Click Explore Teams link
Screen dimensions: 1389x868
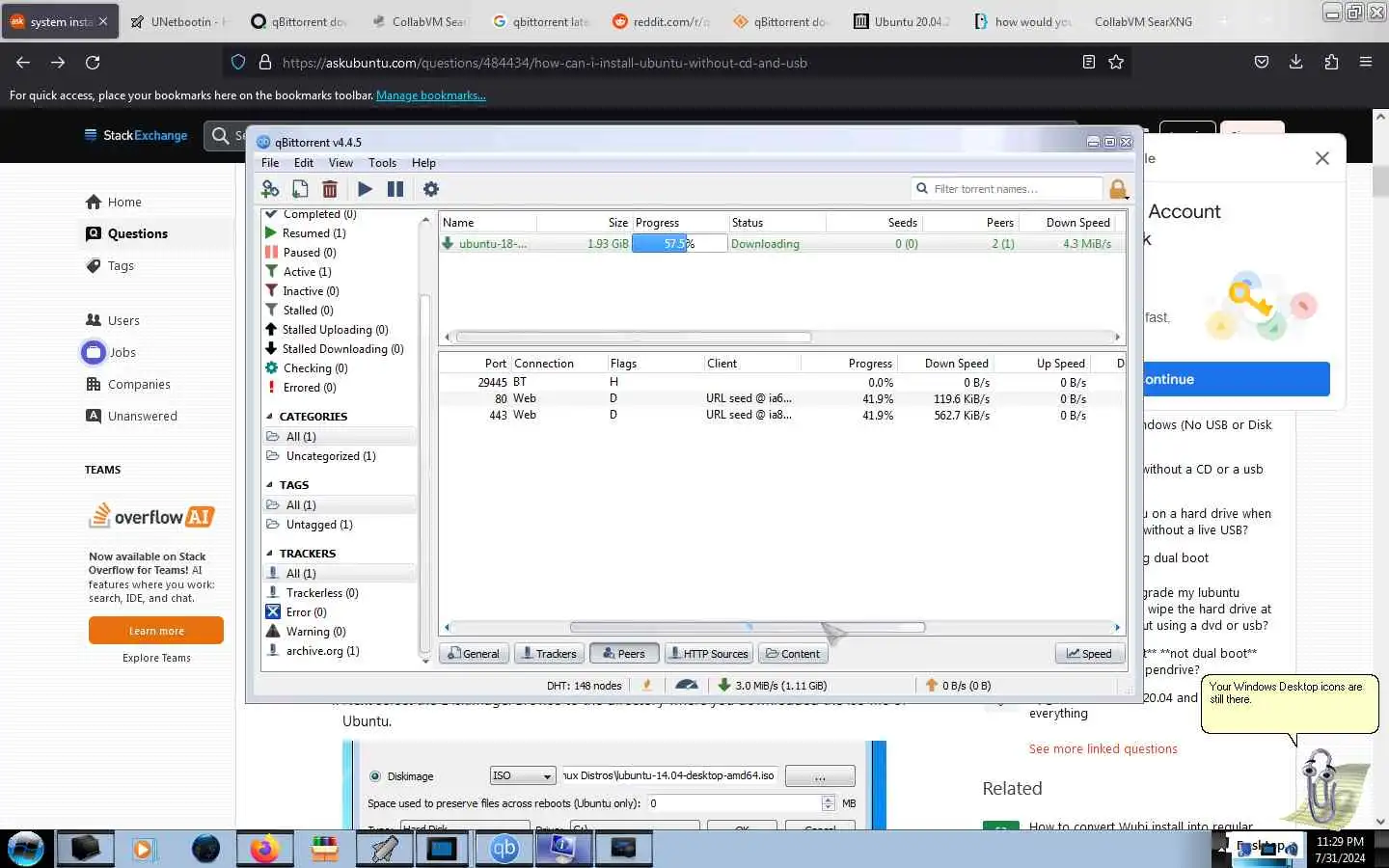156,658
